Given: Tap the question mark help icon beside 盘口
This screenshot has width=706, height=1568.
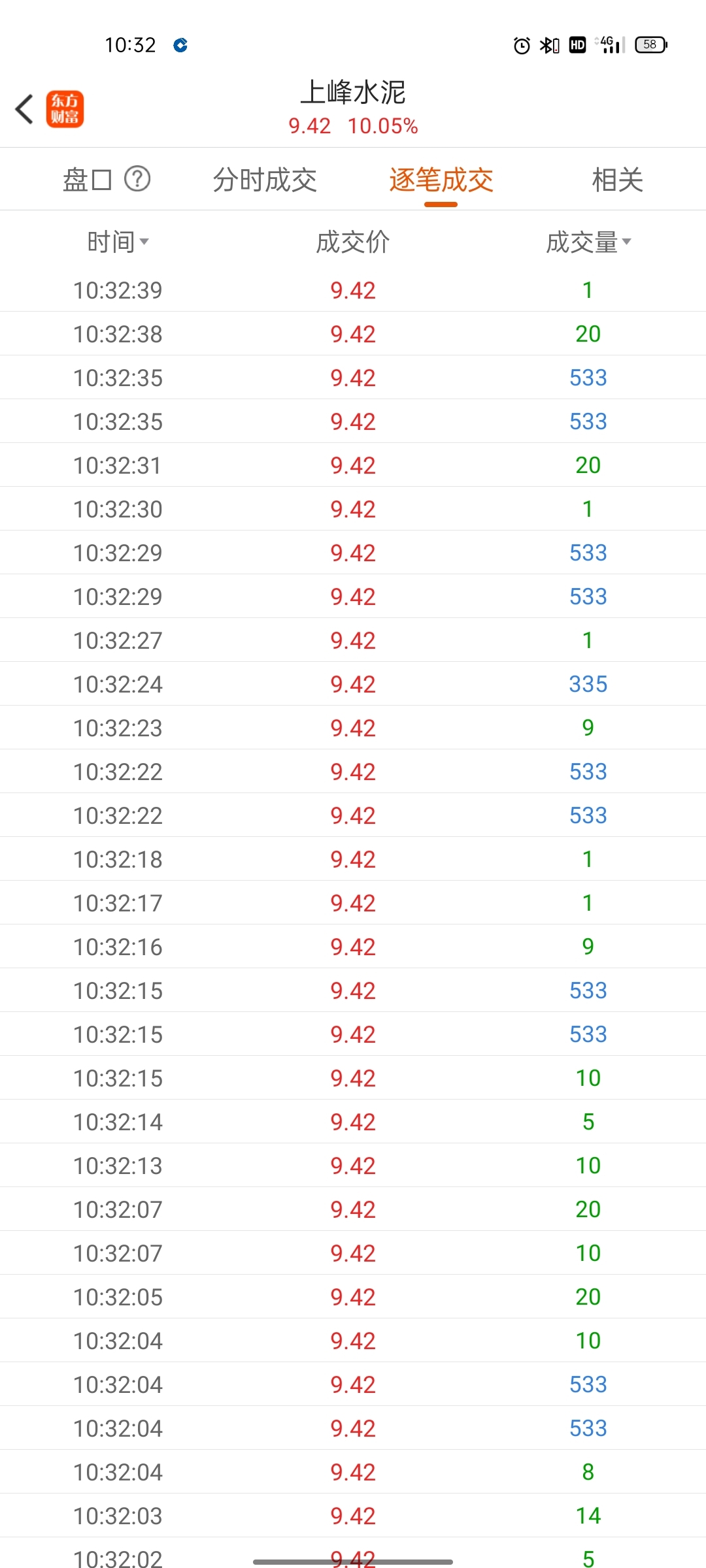Looking at the screenshot, I should [x=137, y=178].
